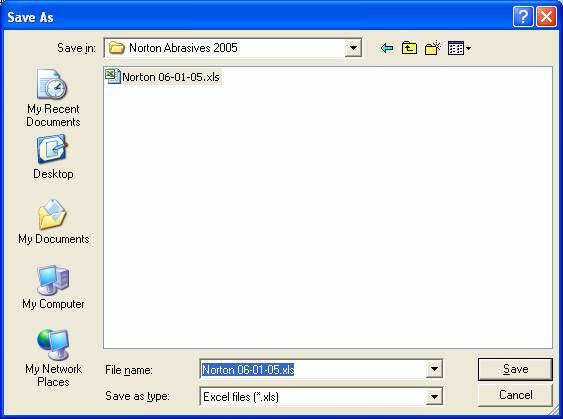The image size is (563, 419).
Task: Jump to Desktop location
Action: pos(53,157)
